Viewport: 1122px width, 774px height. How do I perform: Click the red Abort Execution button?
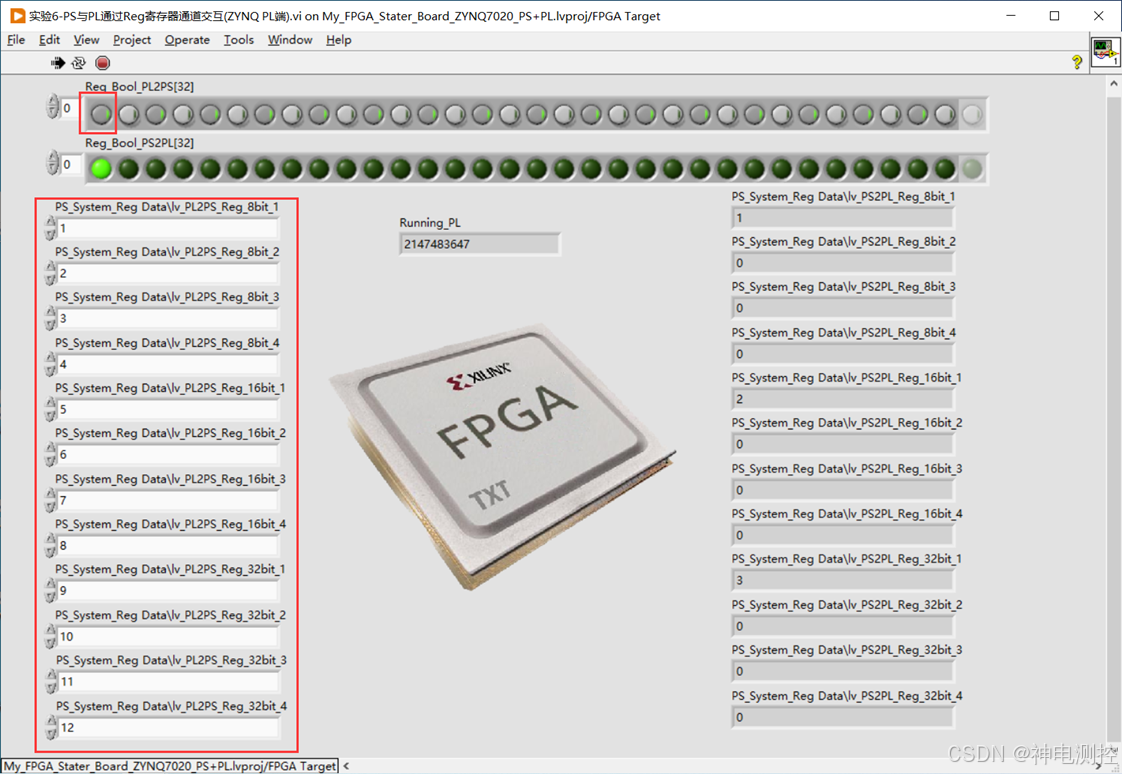(103, 63)
